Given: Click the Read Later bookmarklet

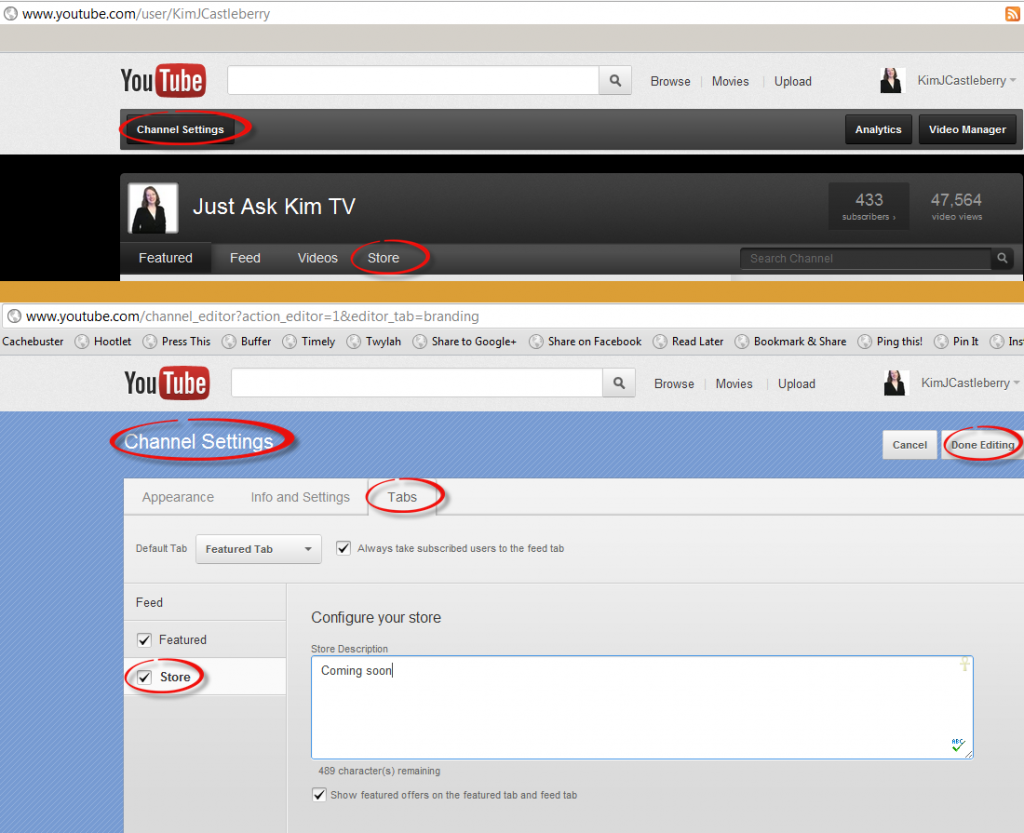Looking at the screenshot, I should (x=688, y=341).
